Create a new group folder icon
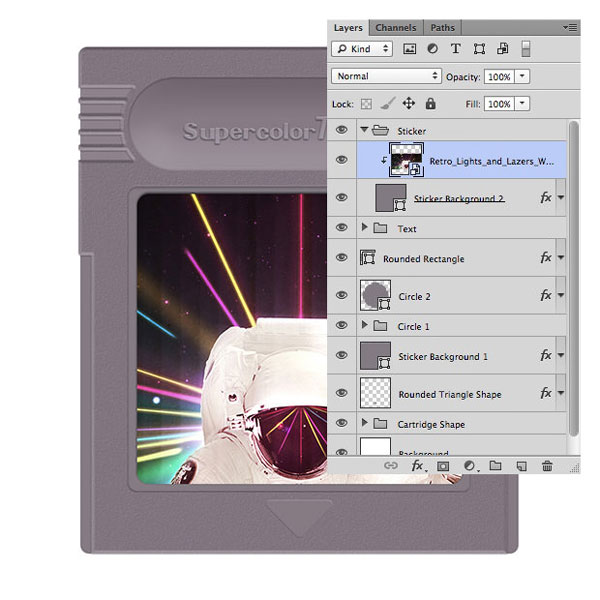This screenshot has height=600, width=600. click(496, 465)
